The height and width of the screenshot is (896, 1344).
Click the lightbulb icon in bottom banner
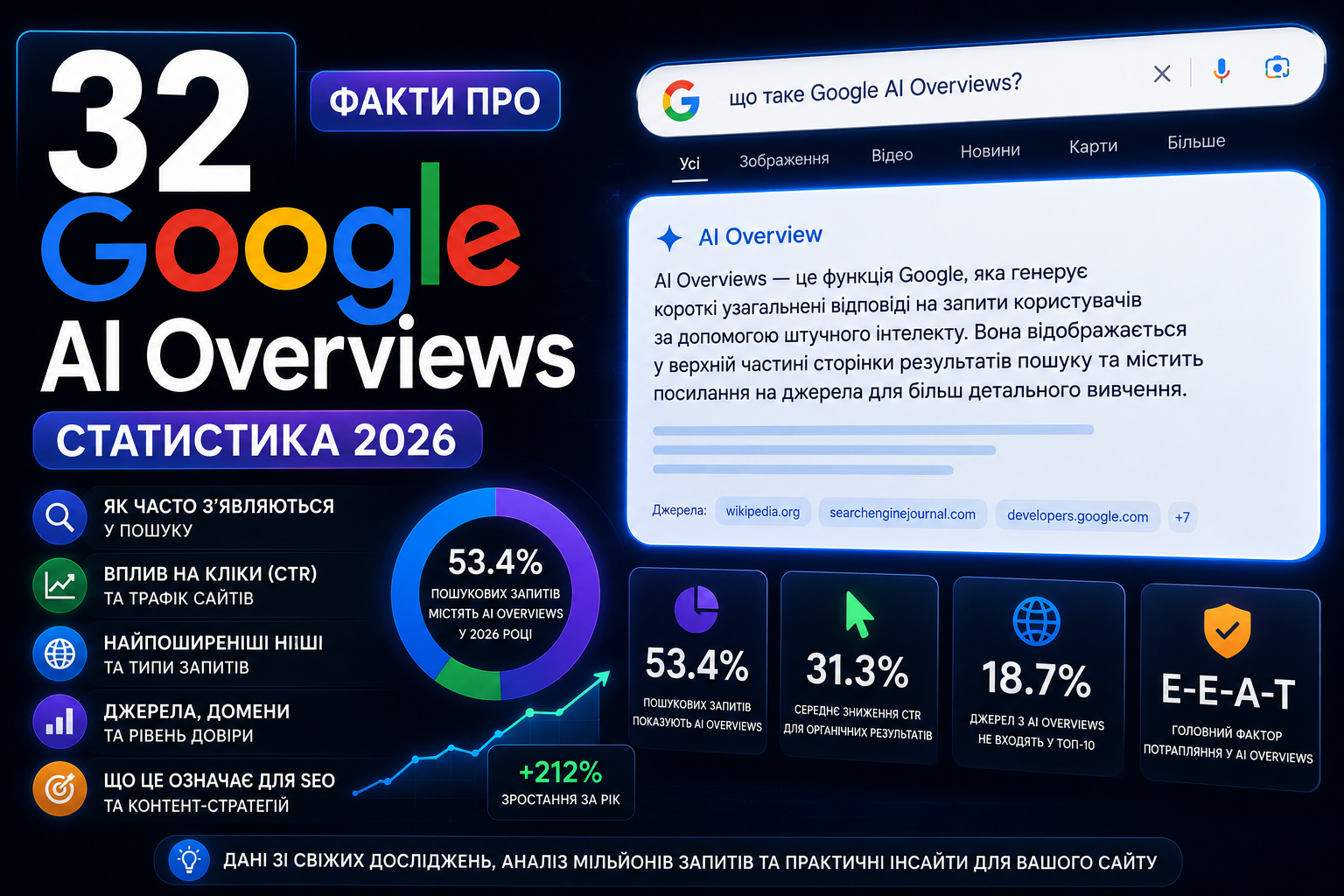tap(188, 860)
